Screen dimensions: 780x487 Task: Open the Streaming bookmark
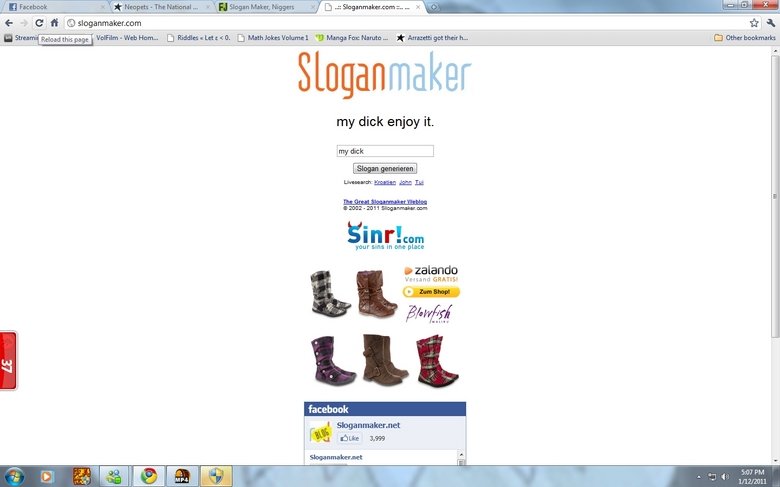pos(21,38)
